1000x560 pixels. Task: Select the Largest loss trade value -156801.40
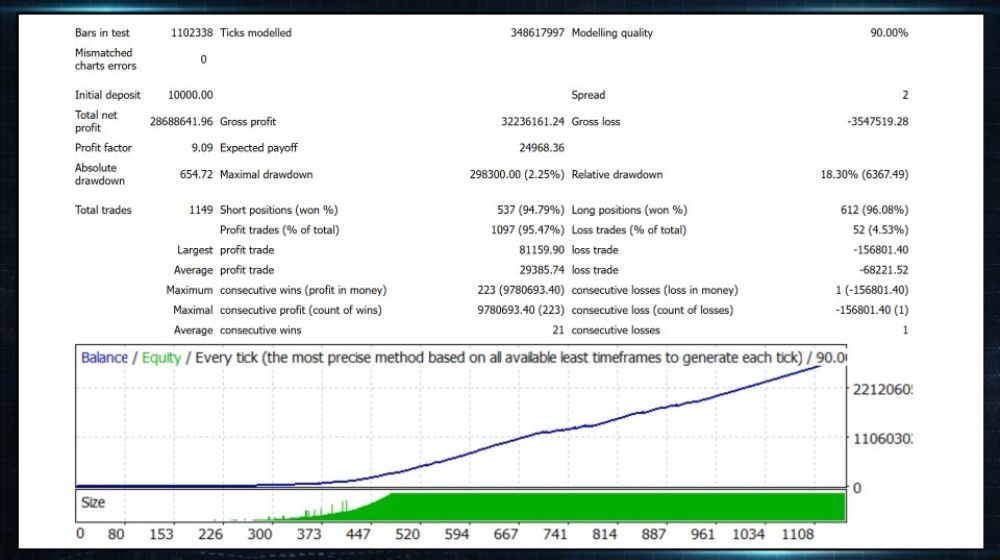click(880, 250)
